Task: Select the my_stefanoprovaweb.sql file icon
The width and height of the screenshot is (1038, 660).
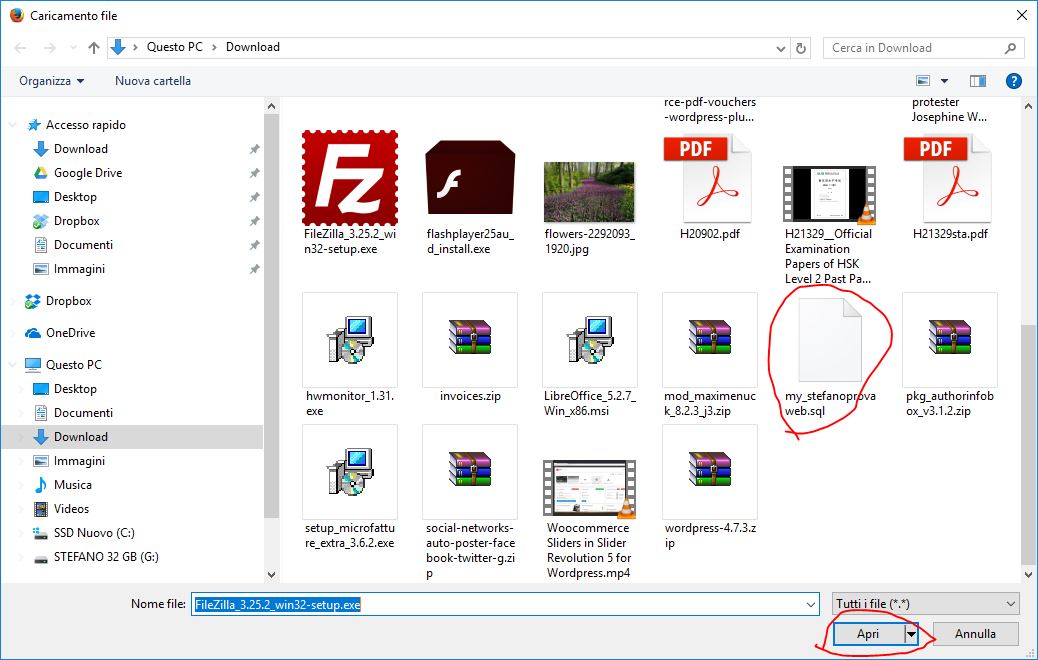Action: [829, 340]
